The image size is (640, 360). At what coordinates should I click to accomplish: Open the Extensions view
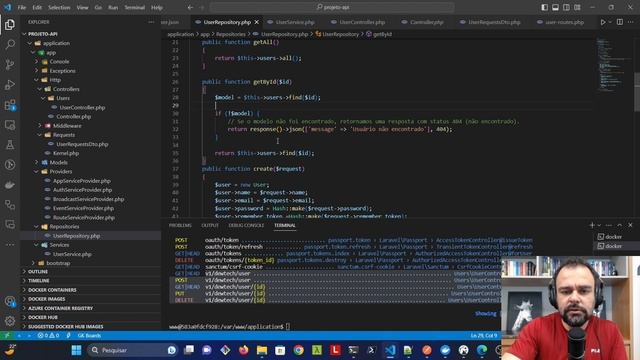tap(10, 105)
